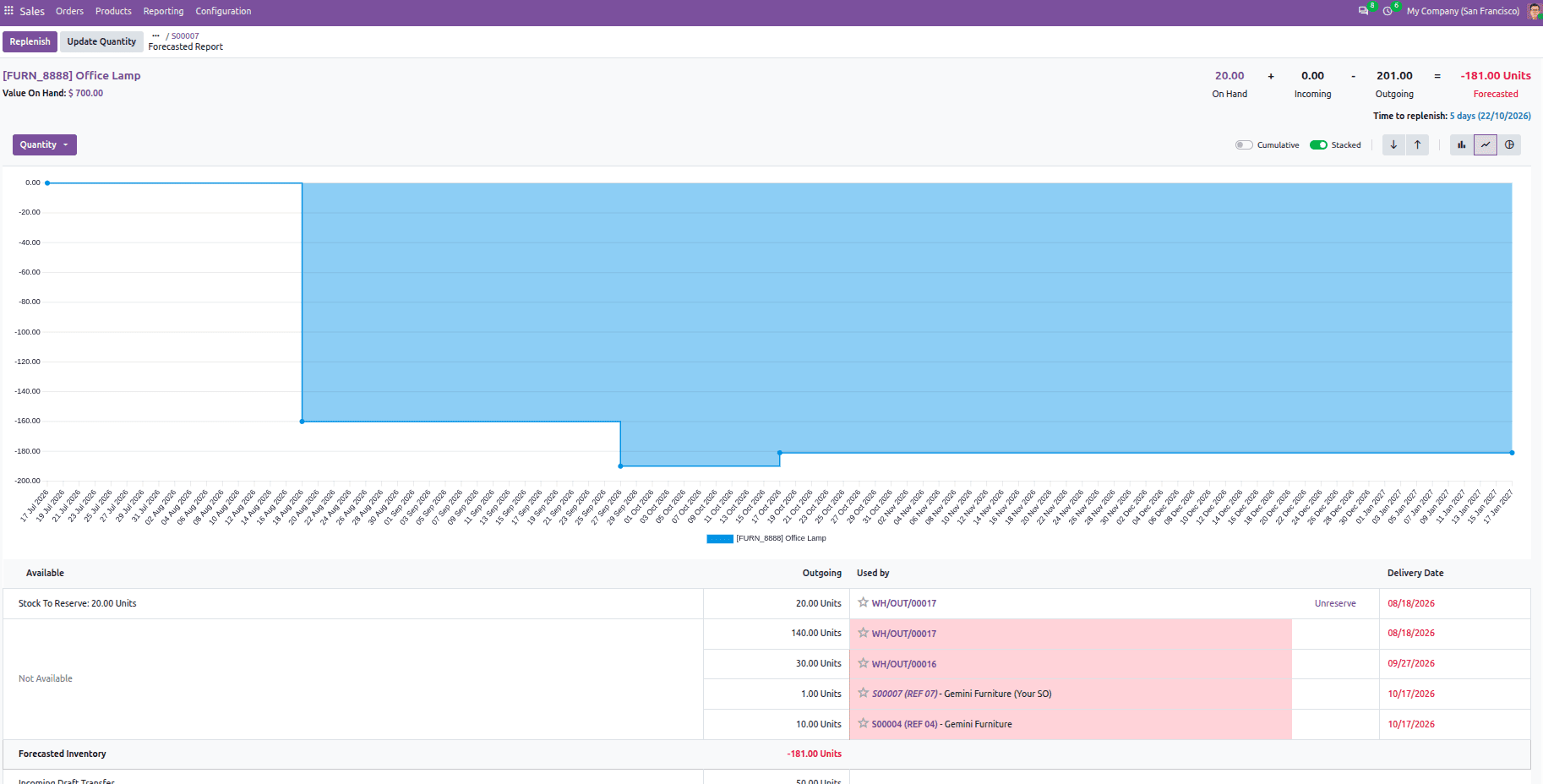The image size is (1543, 784).
Task: Toggle the Office Lamp legend series
Action: coord(766,538)
